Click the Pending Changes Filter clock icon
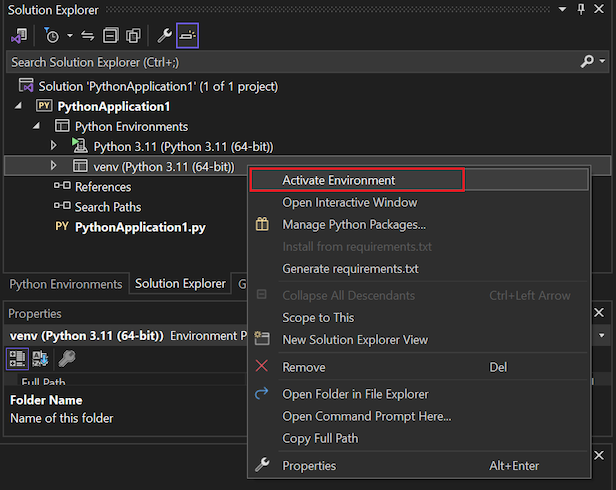This screenshot has width=616, height=490. [x=51, y=36]
